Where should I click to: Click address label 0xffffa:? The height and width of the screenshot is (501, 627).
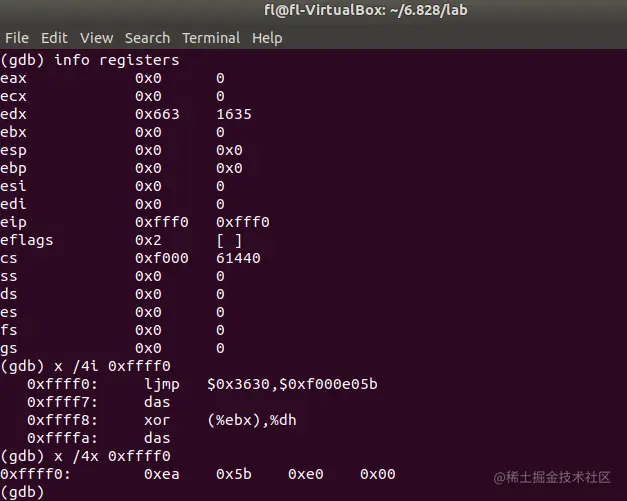click(x=62, y=438)
